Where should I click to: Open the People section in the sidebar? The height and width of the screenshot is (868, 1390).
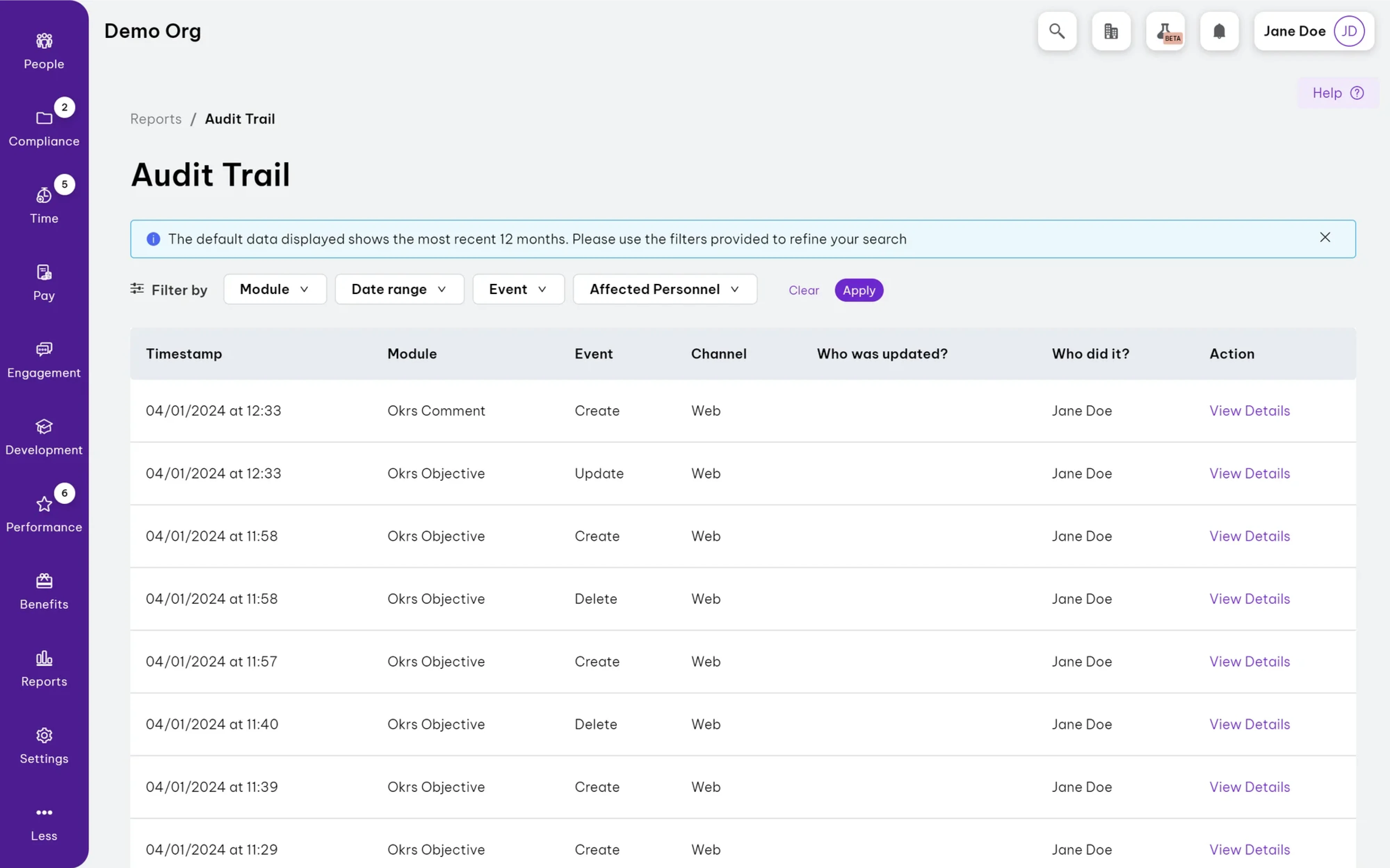point(44,50)
